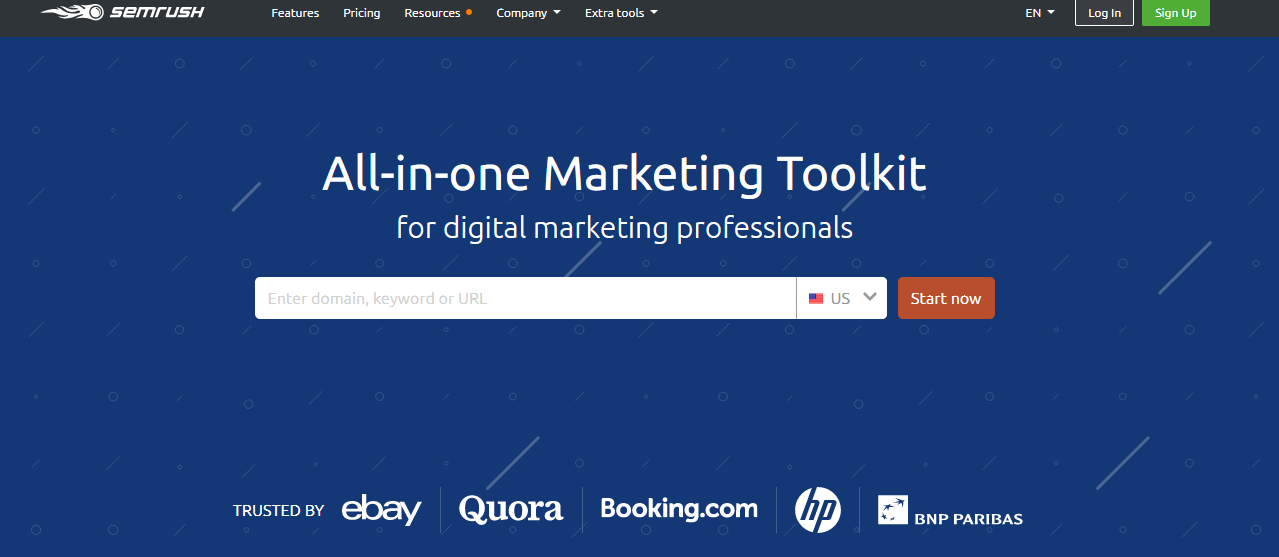This screenshot has height=557, width=1279.
Task: Click the Quora logo
Action: 511,509
